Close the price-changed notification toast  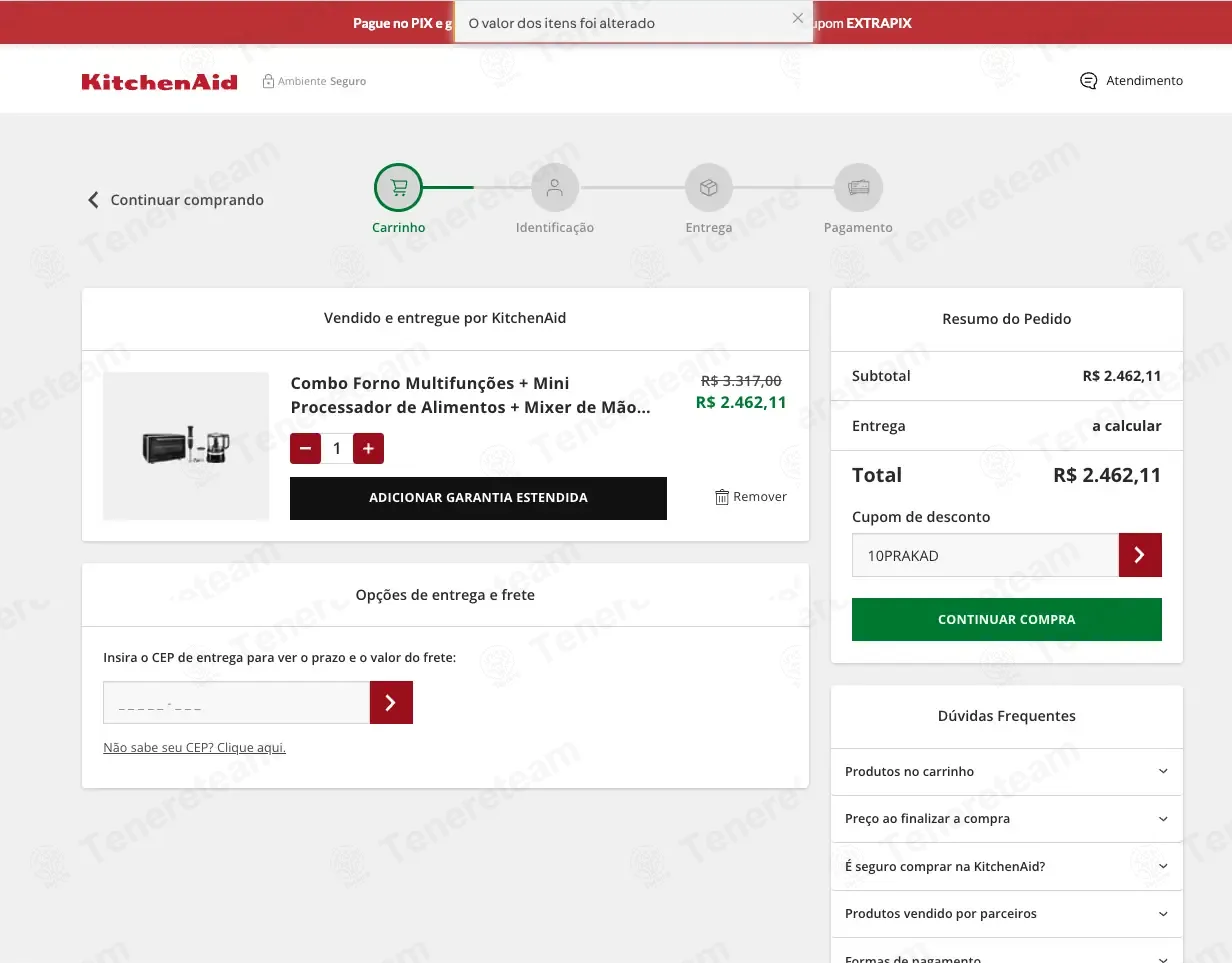point(797,18)
